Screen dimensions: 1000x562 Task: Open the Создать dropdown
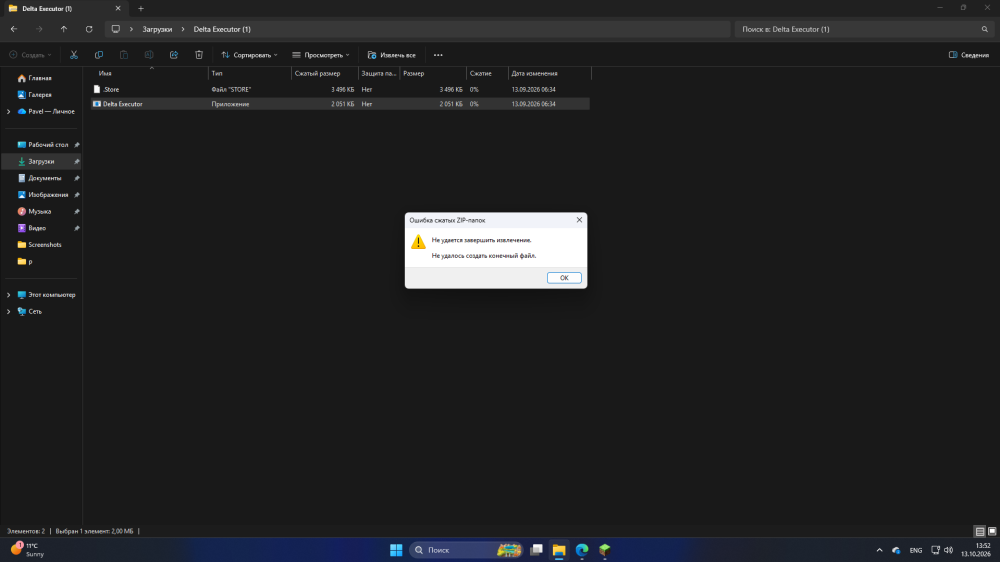(30, 55)
